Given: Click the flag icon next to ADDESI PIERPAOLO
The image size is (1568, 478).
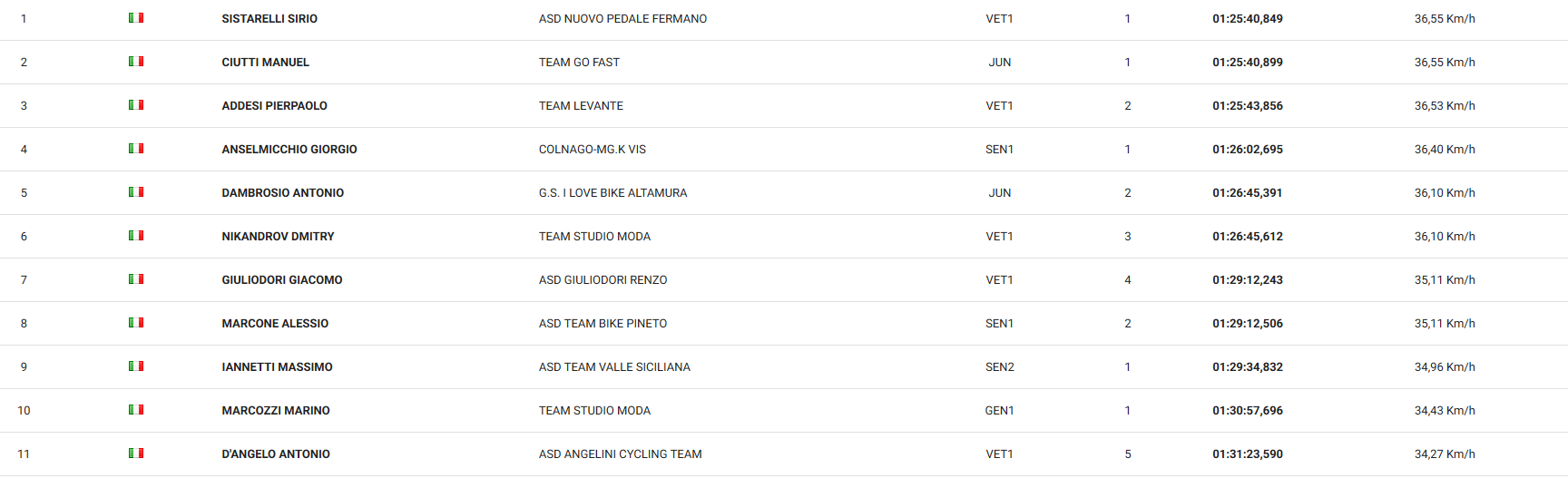Looking at the screenshot, I should [136, 105].
